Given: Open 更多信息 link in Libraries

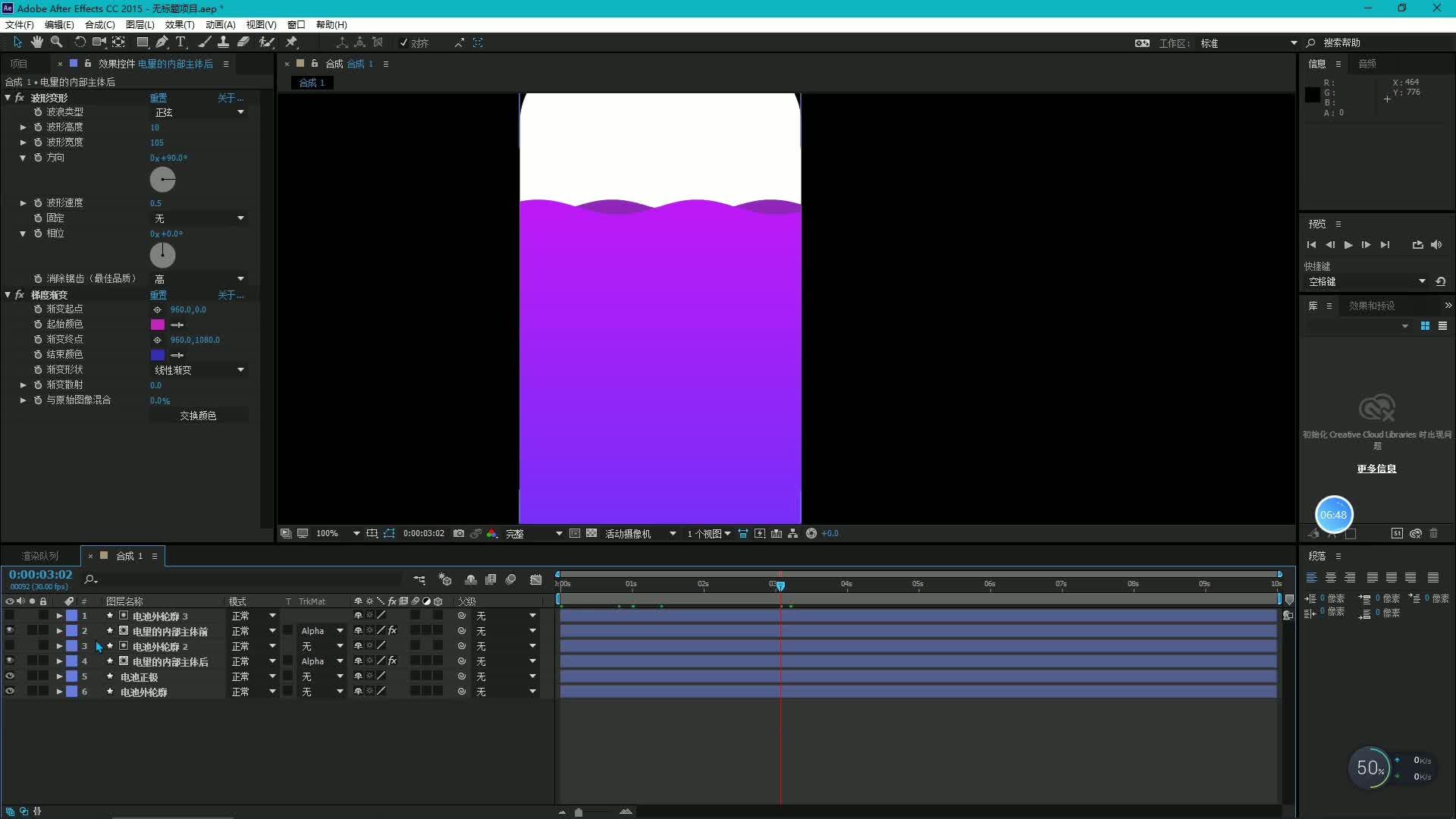Looking at the screenshot, I should coord(1376,469).
